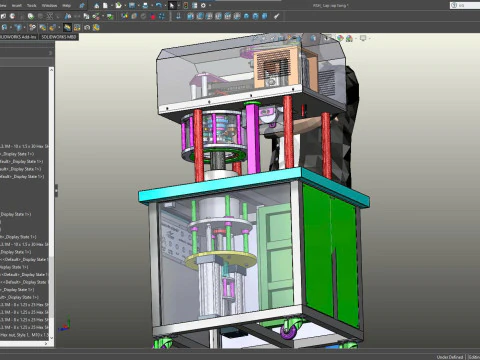
Task: Expand the Print icon dropdown arrow
Action: 151,6
